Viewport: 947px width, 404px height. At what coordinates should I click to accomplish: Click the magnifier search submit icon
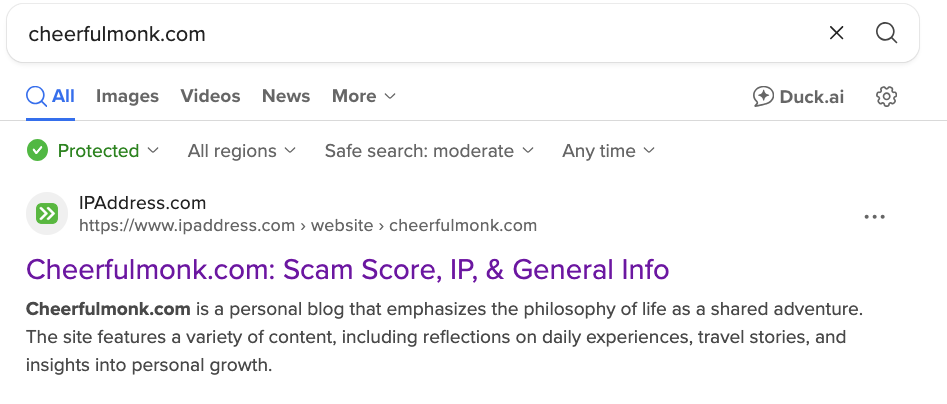886,33
